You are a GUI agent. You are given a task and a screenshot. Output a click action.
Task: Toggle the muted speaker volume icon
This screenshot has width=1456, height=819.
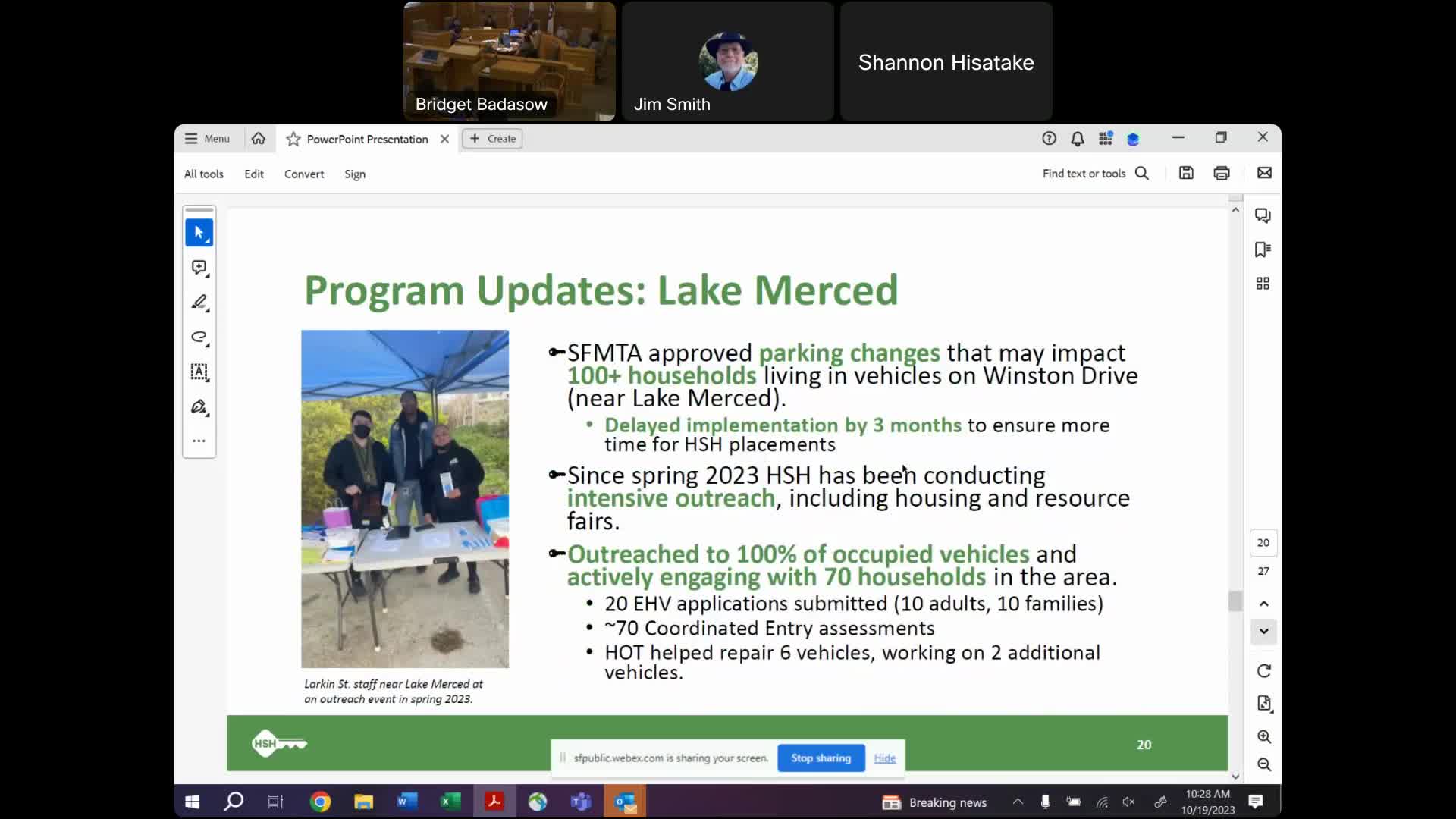[1128, 802]
